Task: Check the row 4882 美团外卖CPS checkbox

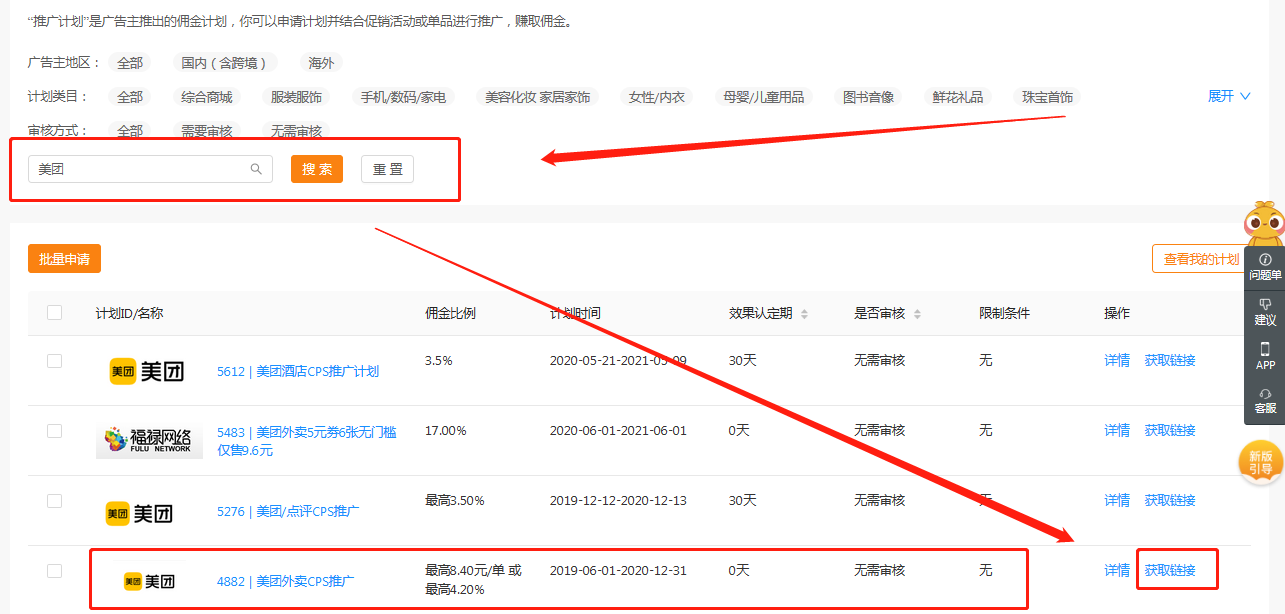Action: pyautogui.click(x=54, y=571)
